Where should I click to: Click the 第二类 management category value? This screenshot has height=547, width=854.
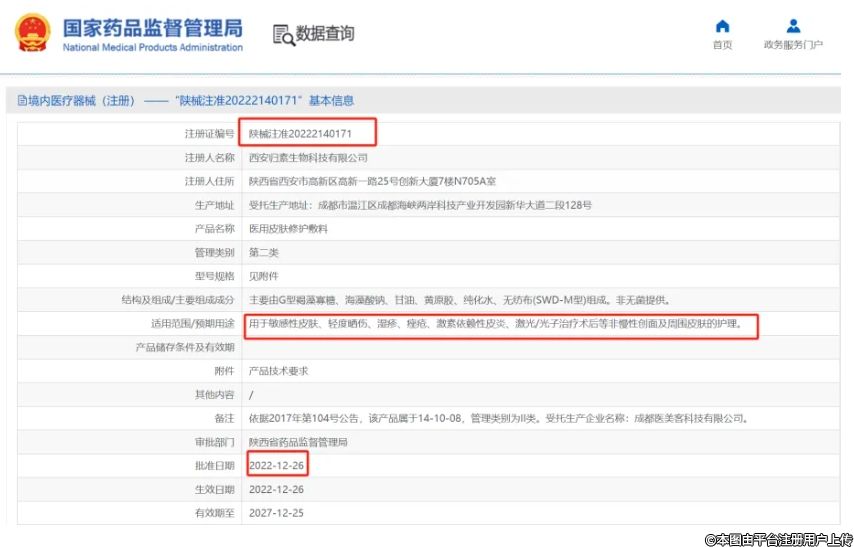tap(264, 252)
